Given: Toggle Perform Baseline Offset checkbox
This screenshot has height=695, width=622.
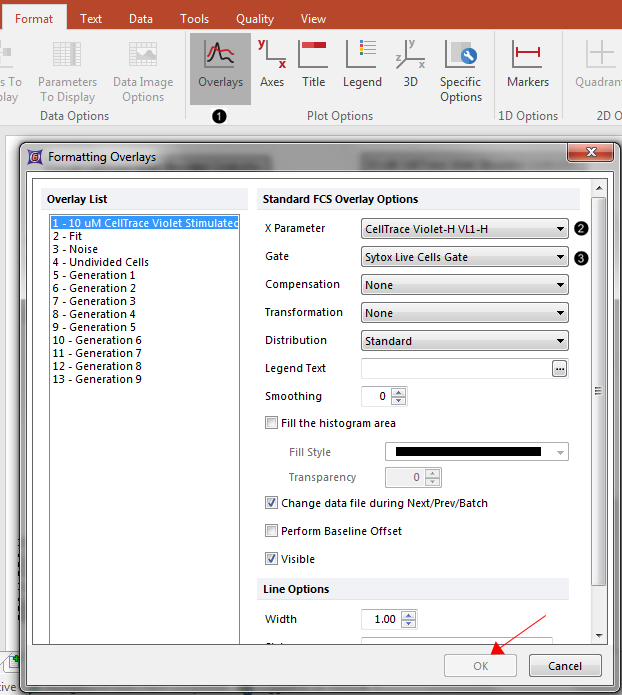Looking at the screenshot, I should (x=272, y=531).
